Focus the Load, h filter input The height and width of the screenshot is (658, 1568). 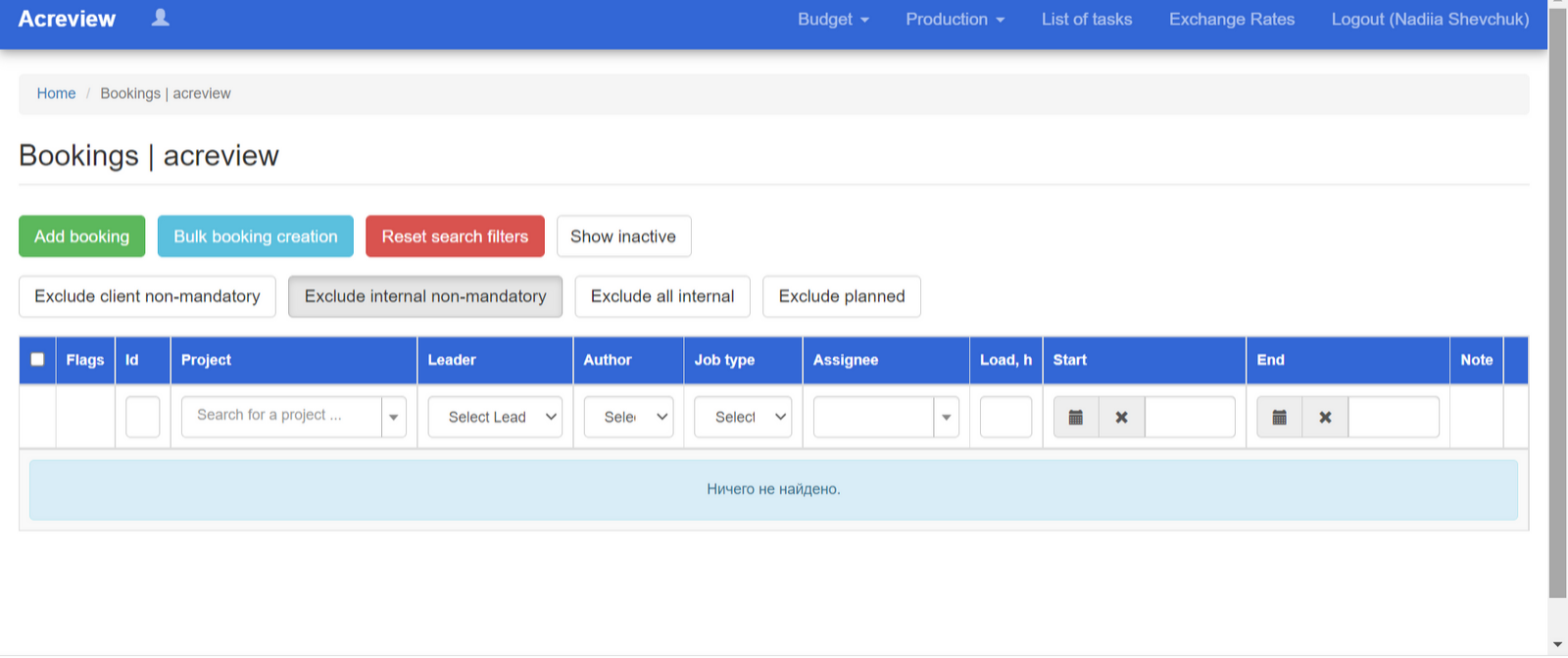click(1006, 417)
